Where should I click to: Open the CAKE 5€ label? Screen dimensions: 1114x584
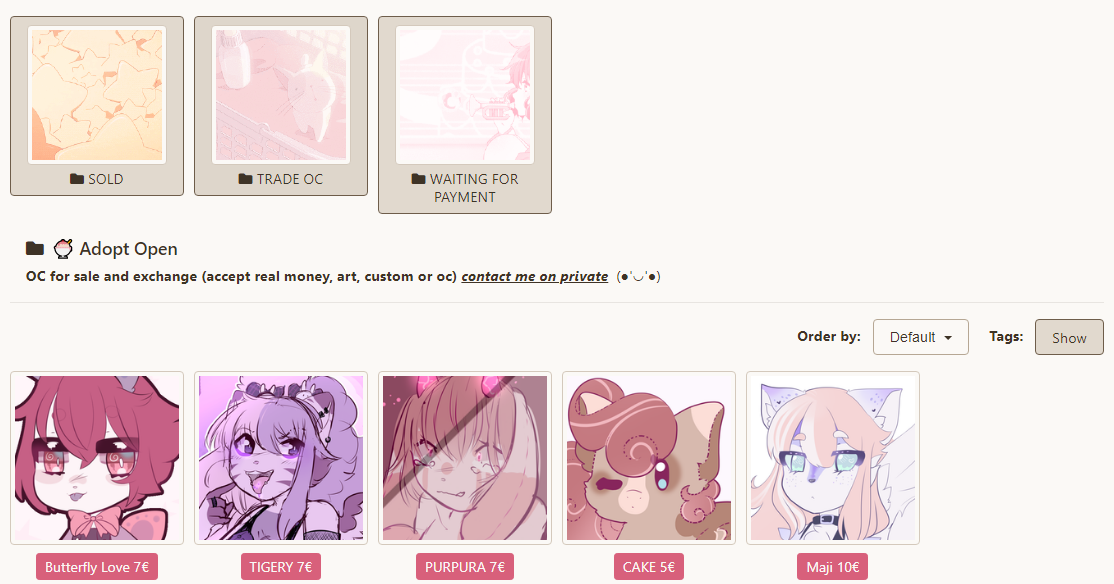pyautogui.click(x=649, y=567)
